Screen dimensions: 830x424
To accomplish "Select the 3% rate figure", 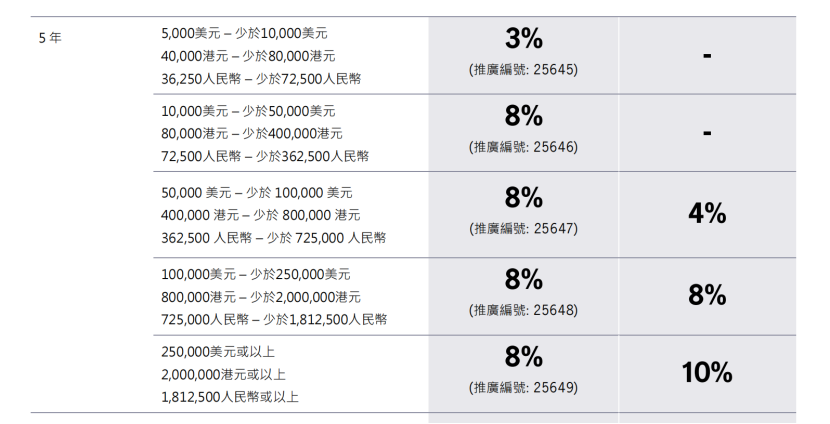I will pyautogui.click(x=523, y=39).
